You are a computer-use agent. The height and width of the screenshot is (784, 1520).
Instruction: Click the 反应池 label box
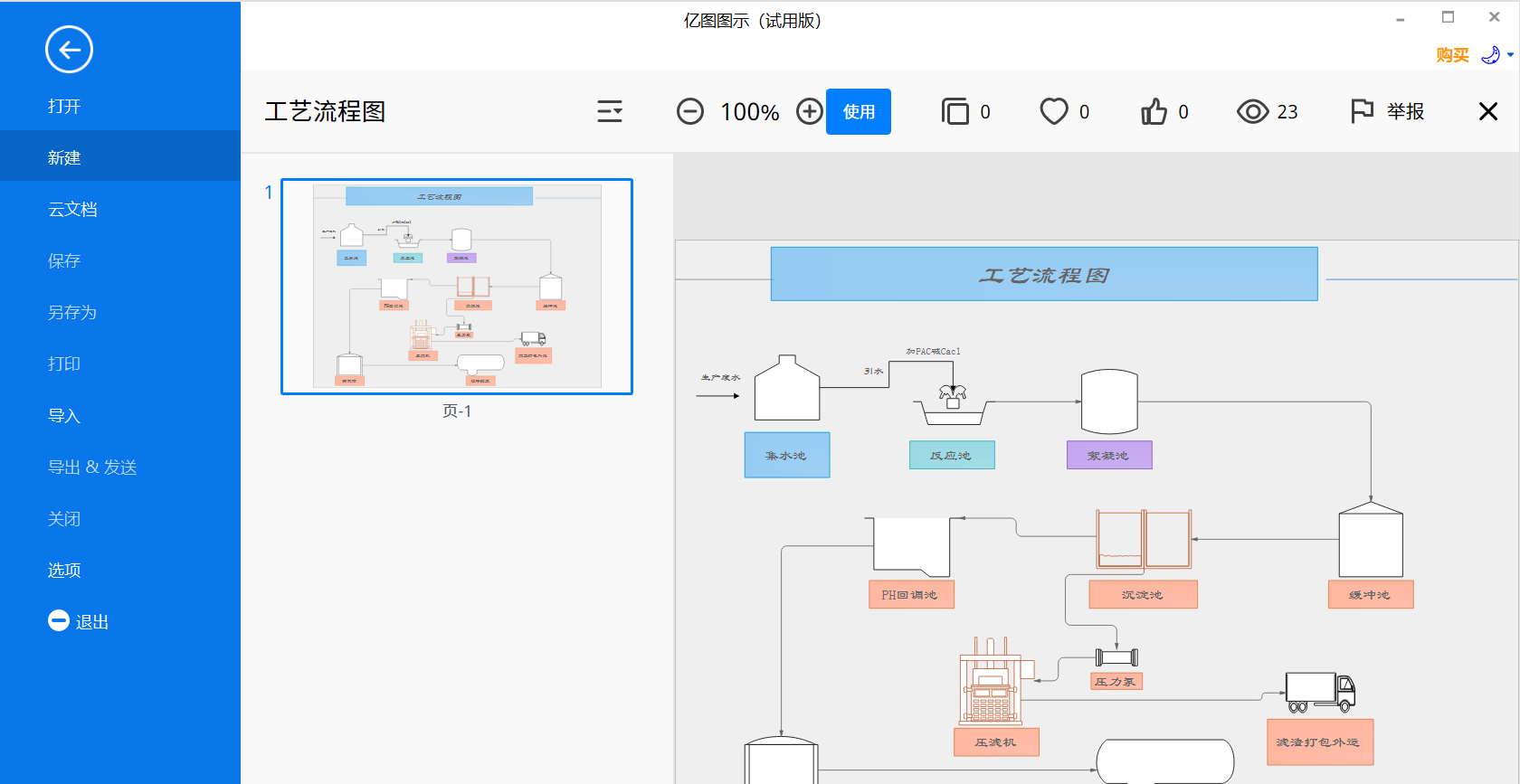[x=952, y=455]
